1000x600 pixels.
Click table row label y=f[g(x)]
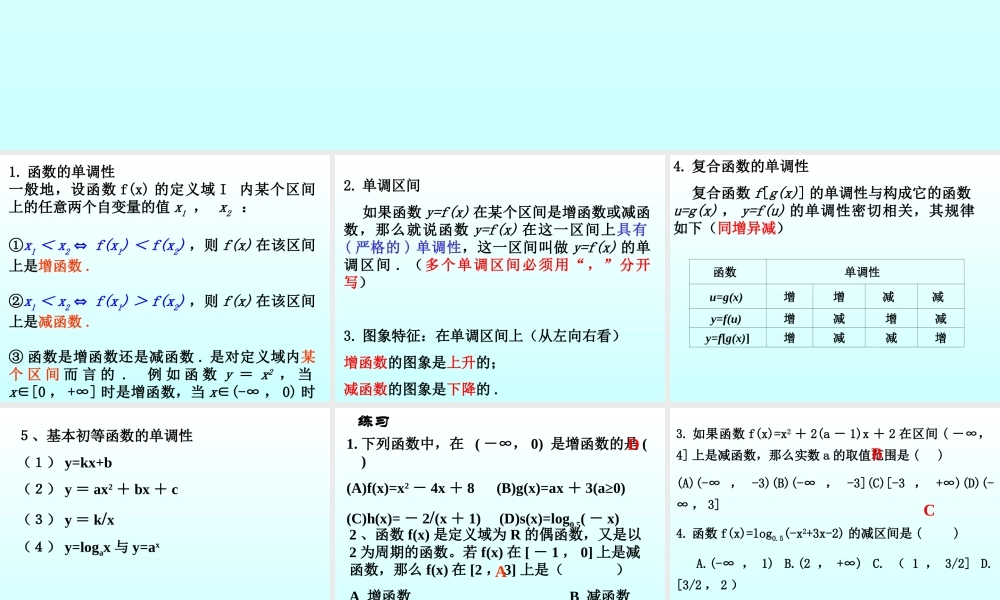pyautogui.click(x=726, y=338)
